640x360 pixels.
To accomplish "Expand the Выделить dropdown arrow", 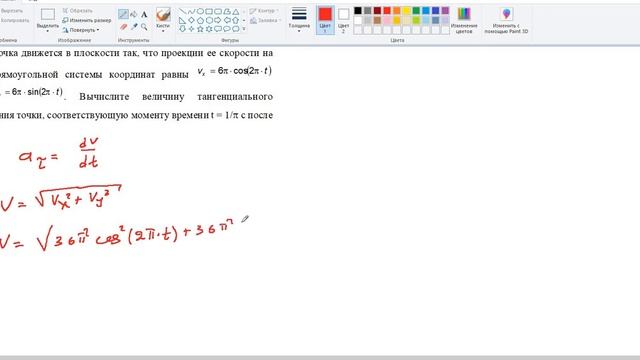I will 48,31.
